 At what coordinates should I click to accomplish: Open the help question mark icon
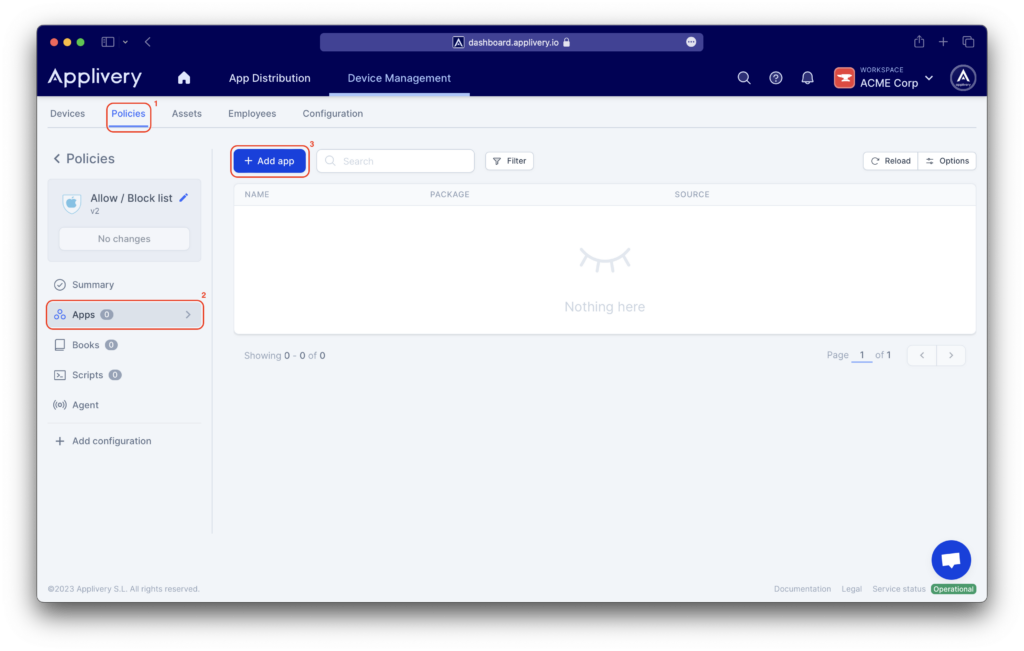(x=776, y=78)
